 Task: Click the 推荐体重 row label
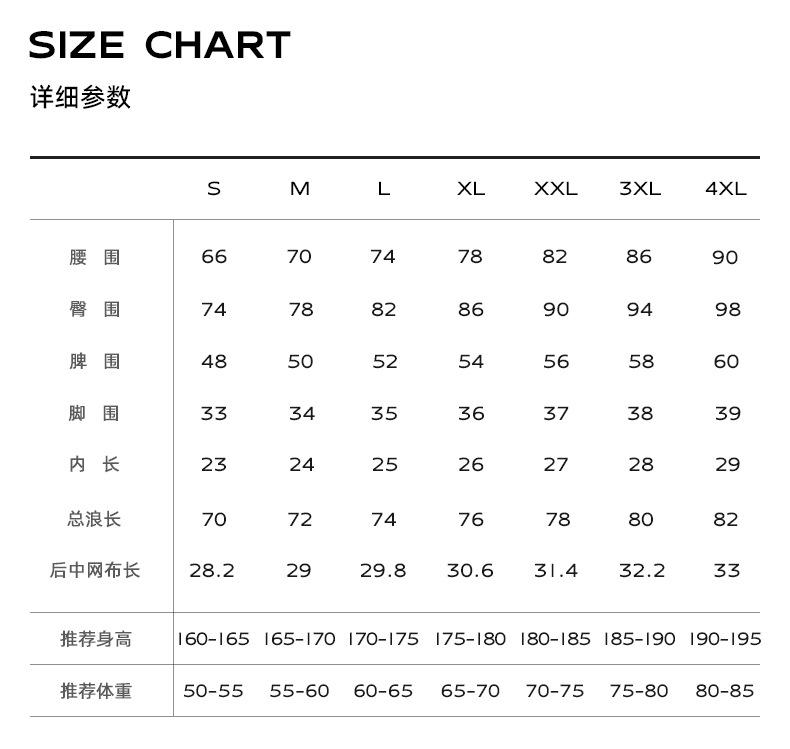tap(96, 691)
